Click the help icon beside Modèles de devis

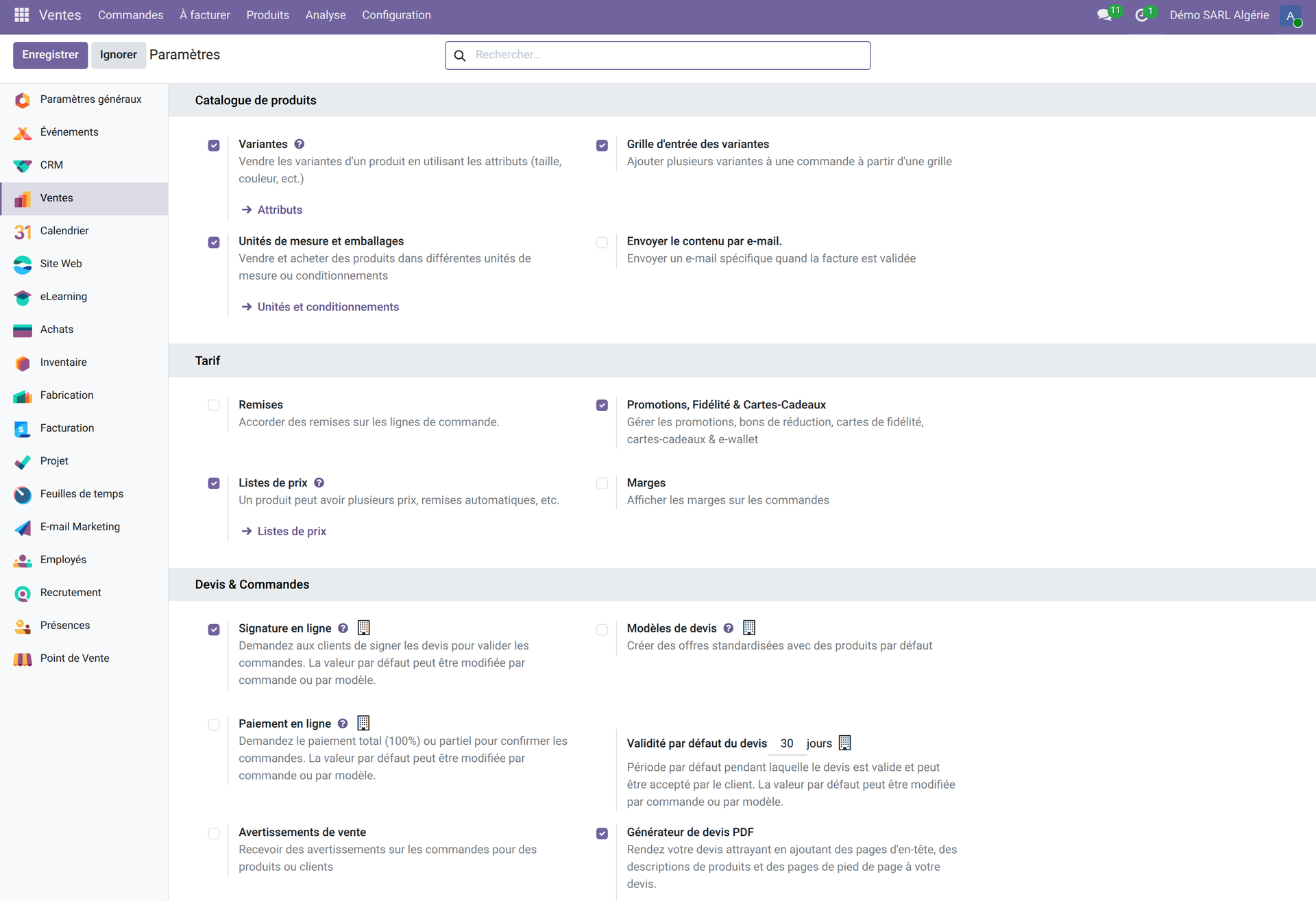pyautogui.click(x=729, y=628)
